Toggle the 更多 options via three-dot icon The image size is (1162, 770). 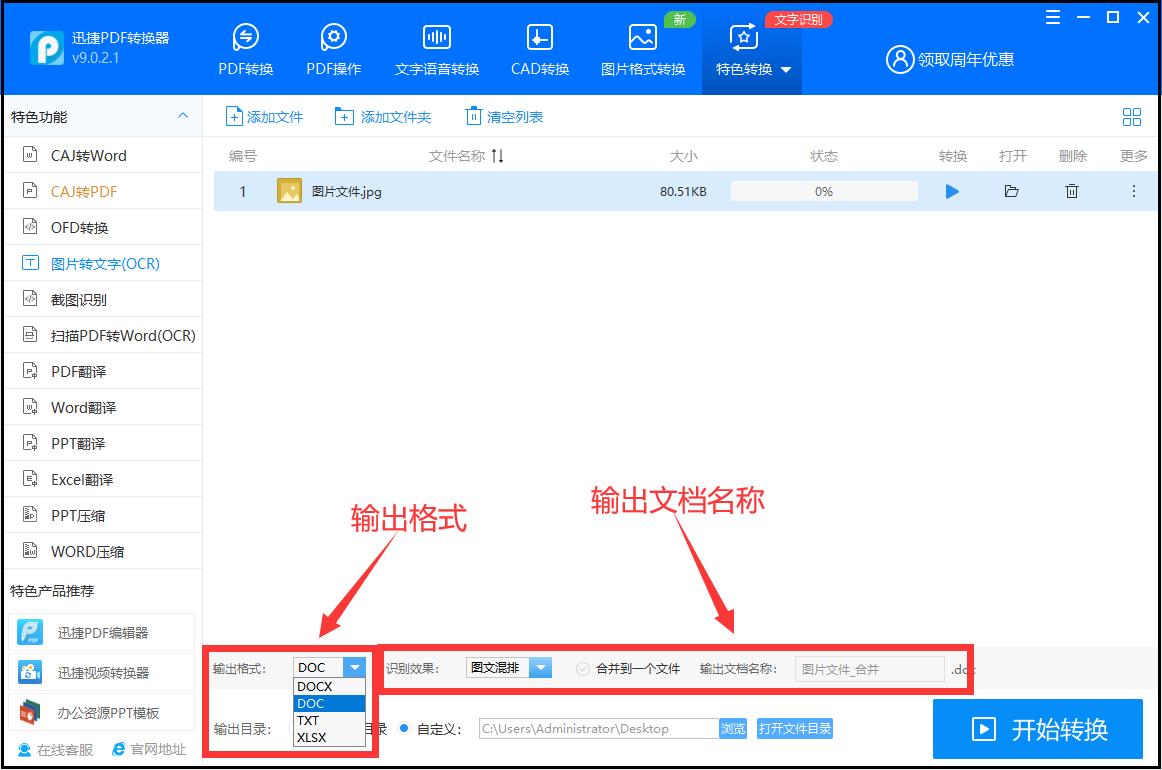click(1133, 191)
